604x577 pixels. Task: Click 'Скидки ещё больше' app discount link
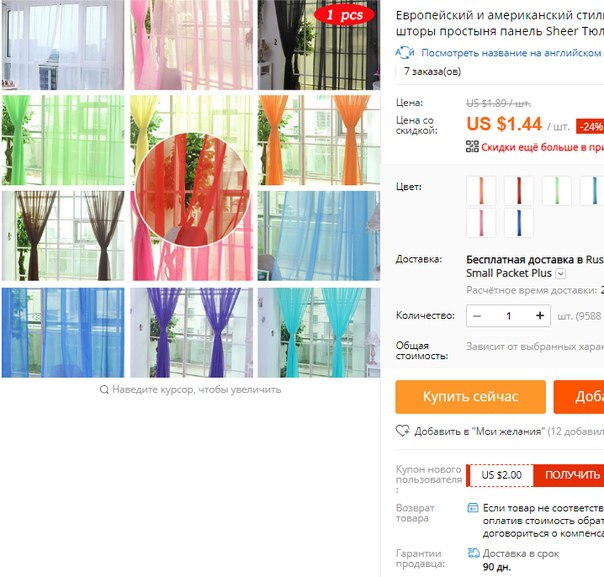click(542, 147)
